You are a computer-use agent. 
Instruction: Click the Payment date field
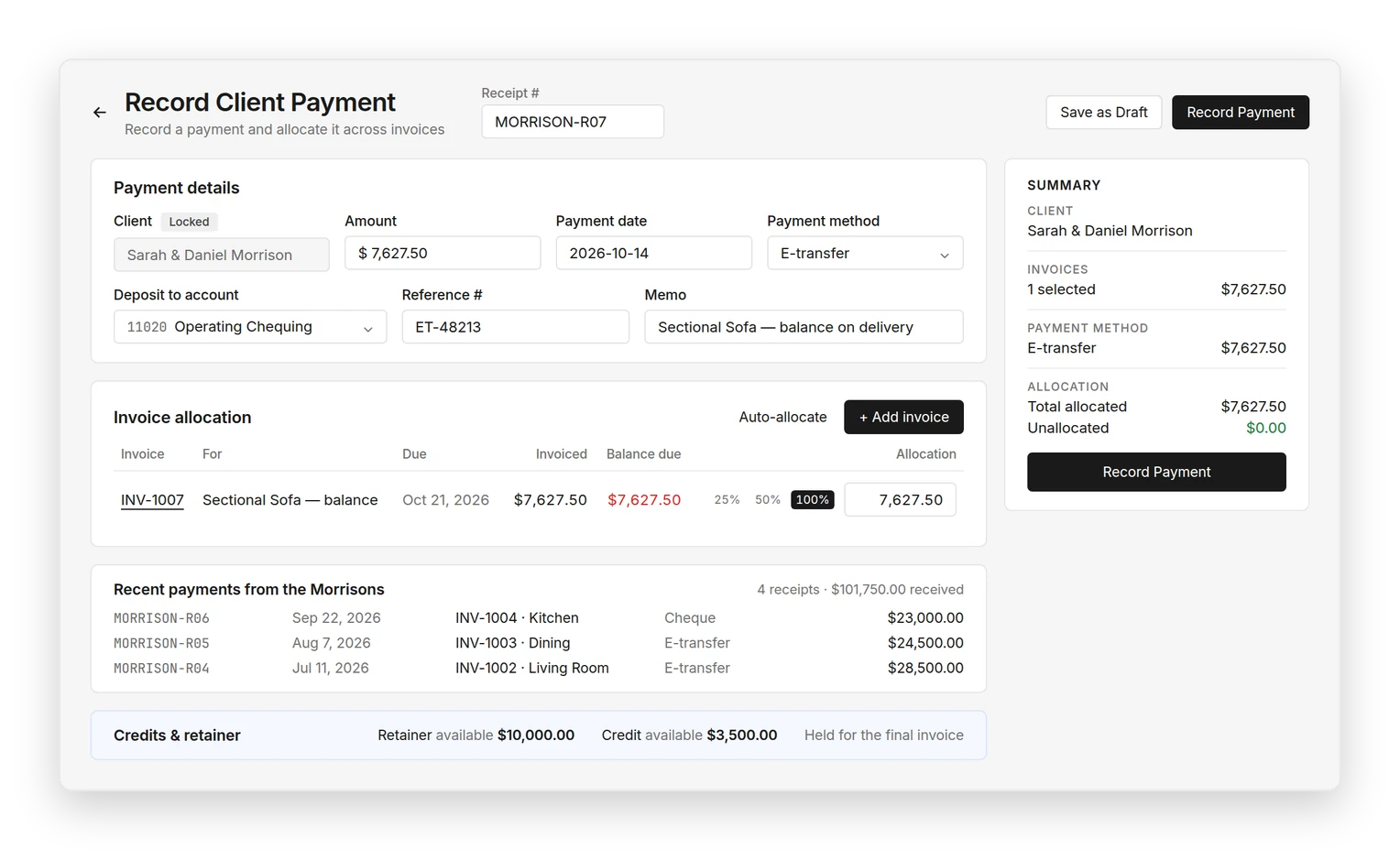654,254
